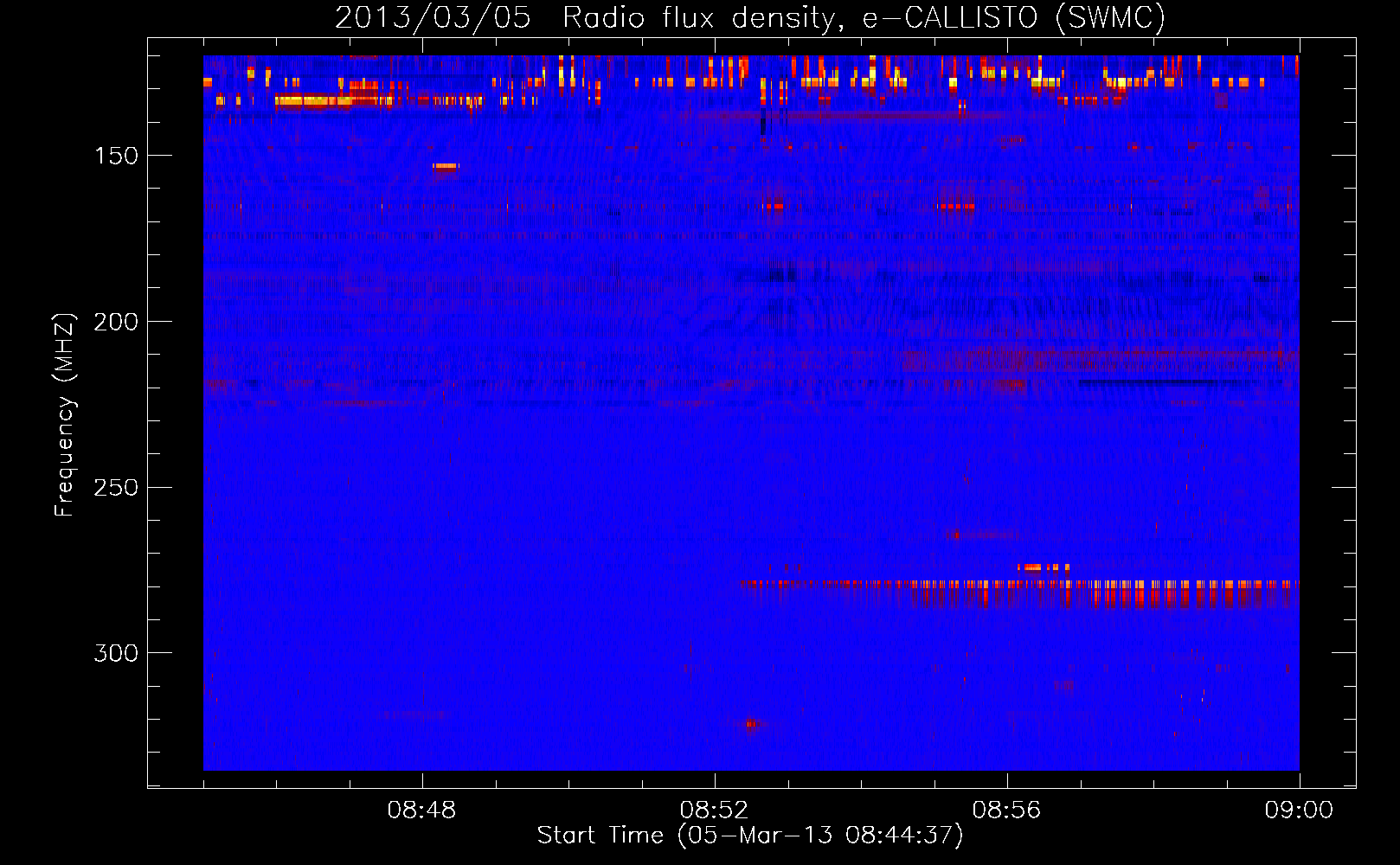Click the 08:56 time tick label

(x=1006, y=811)
